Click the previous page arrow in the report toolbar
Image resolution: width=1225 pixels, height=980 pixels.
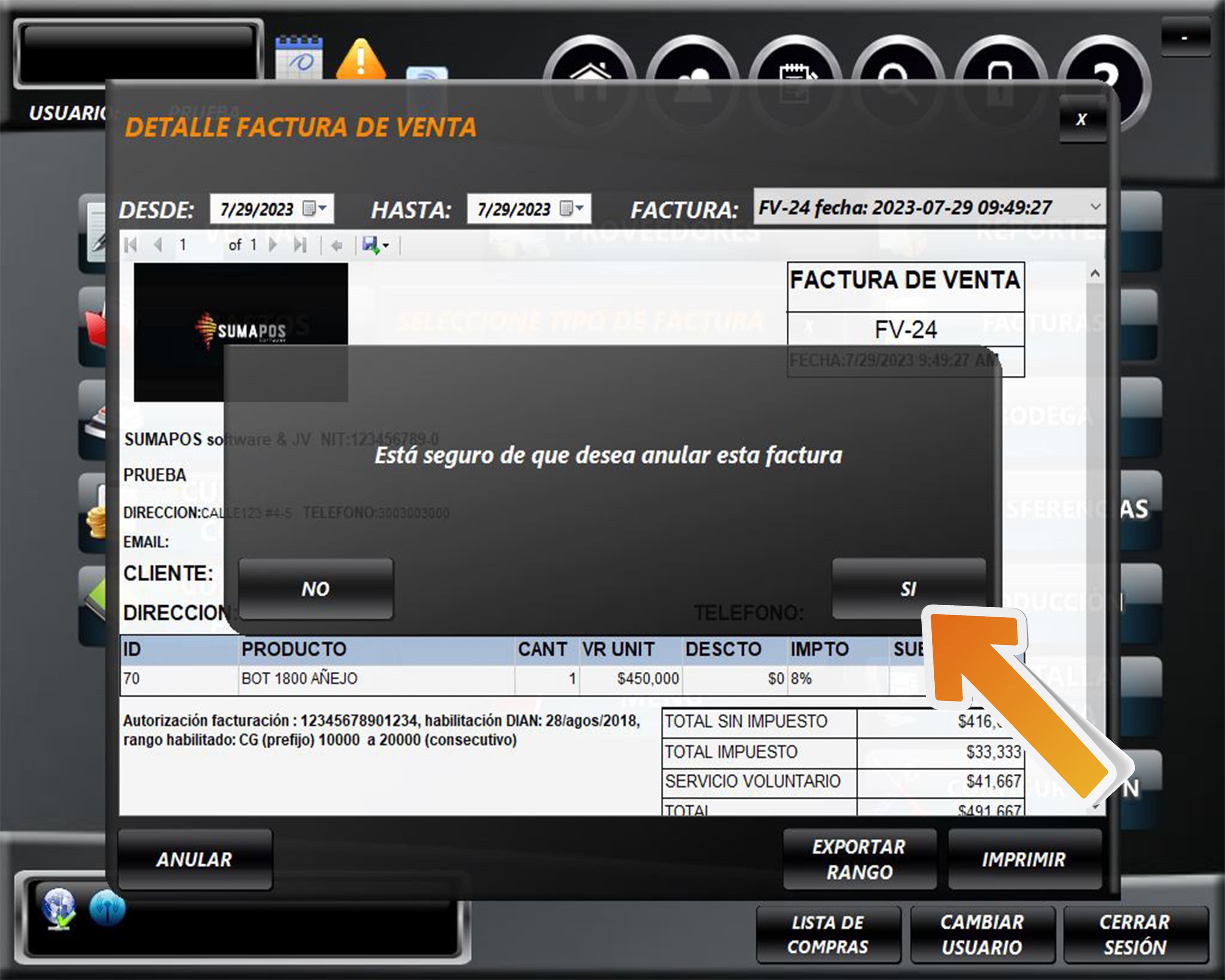[x=158, y=245]
